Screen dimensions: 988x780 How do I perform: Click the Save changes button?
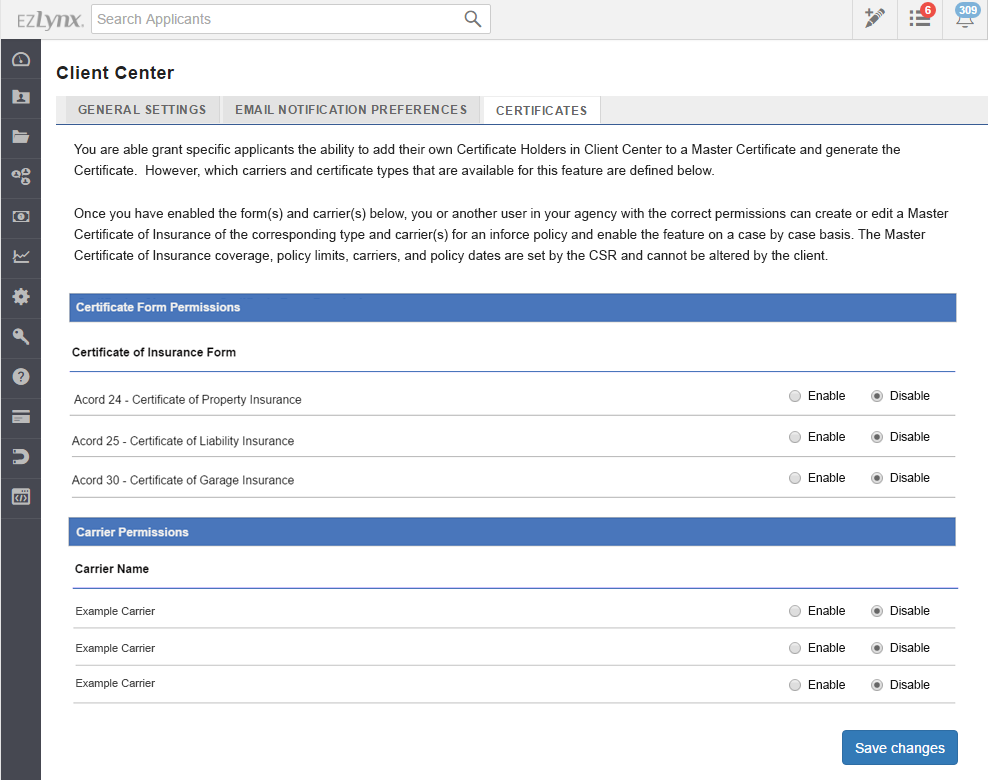[x=900, y=748]
